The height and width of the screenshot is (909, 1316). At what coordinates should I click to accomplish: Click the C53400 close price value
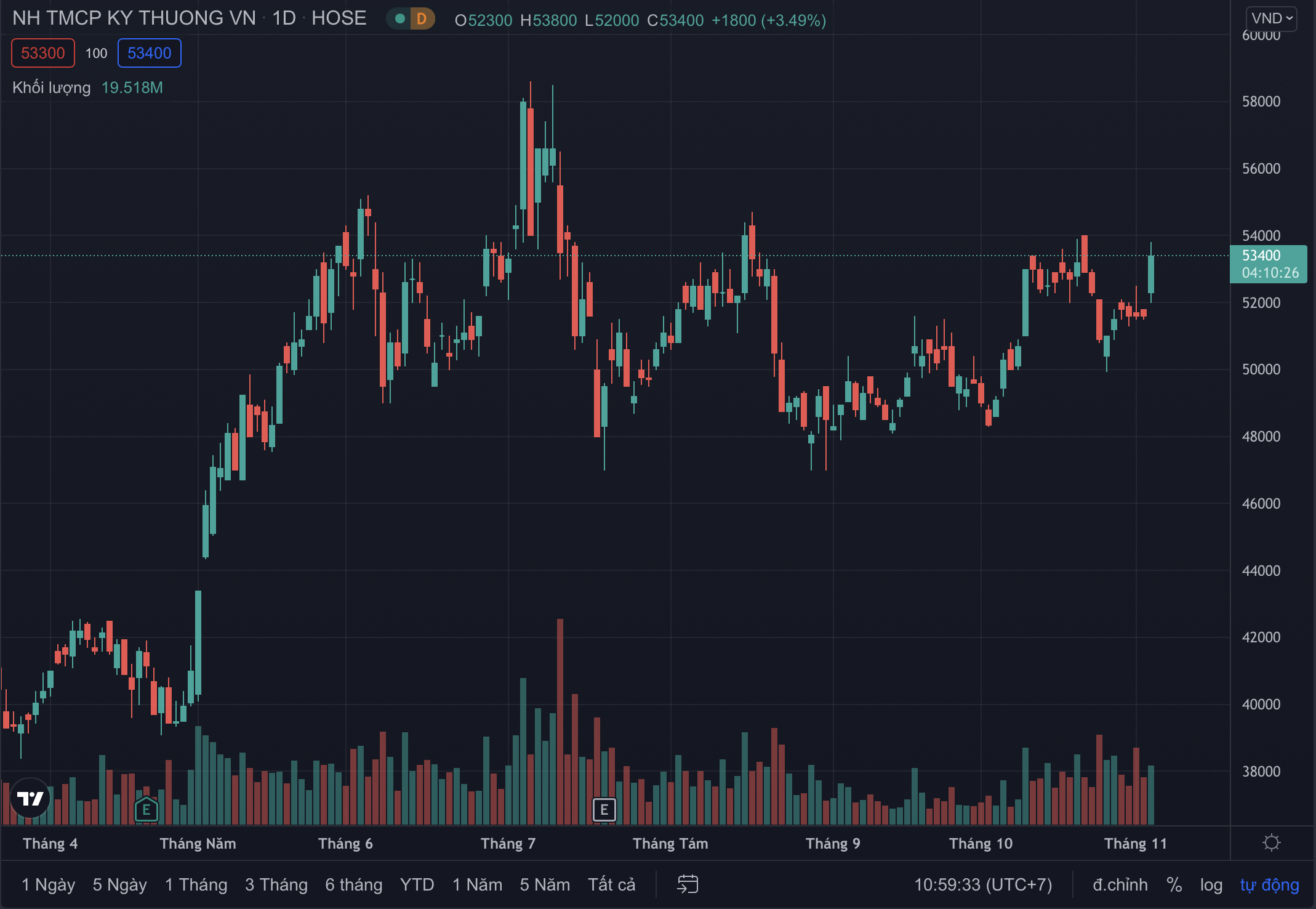[x=675, y=20]
